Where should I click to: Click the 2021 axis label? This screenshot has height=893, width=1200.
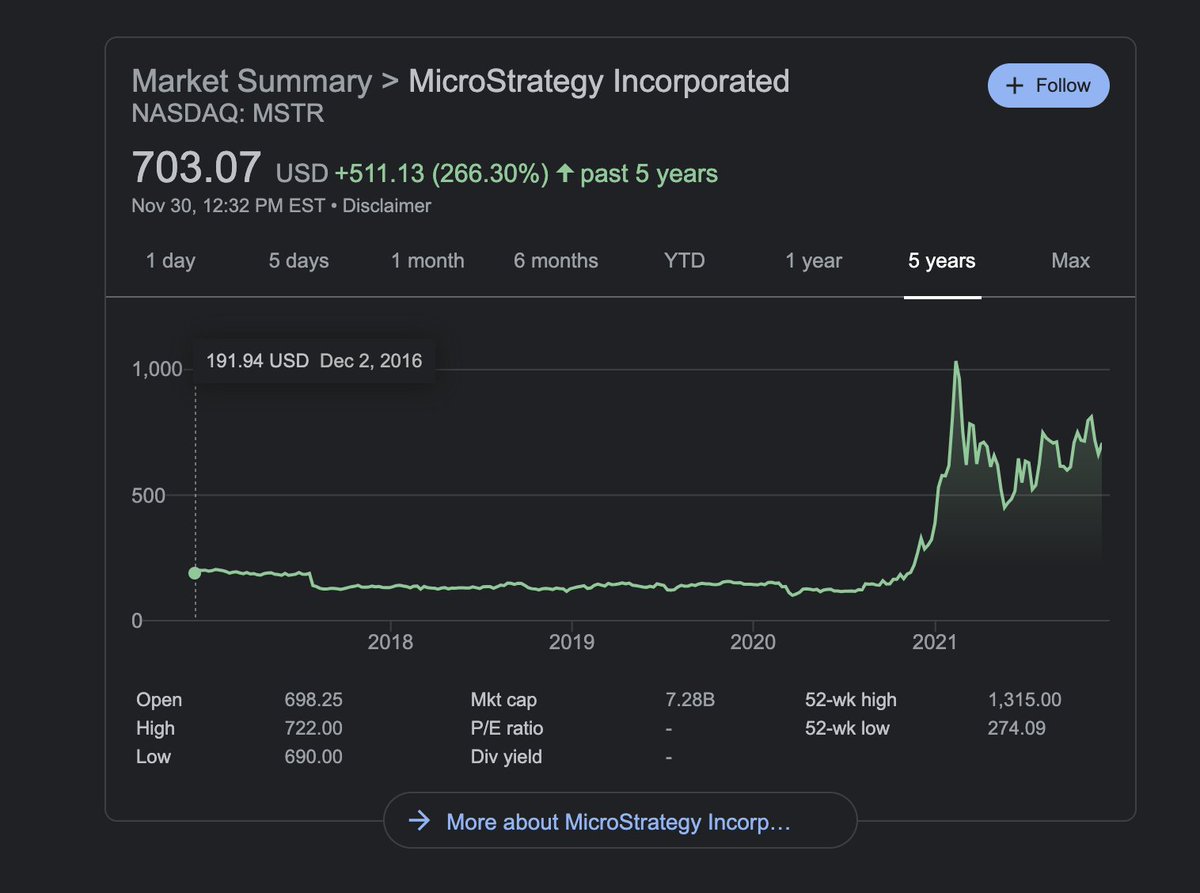pos(934,641)
